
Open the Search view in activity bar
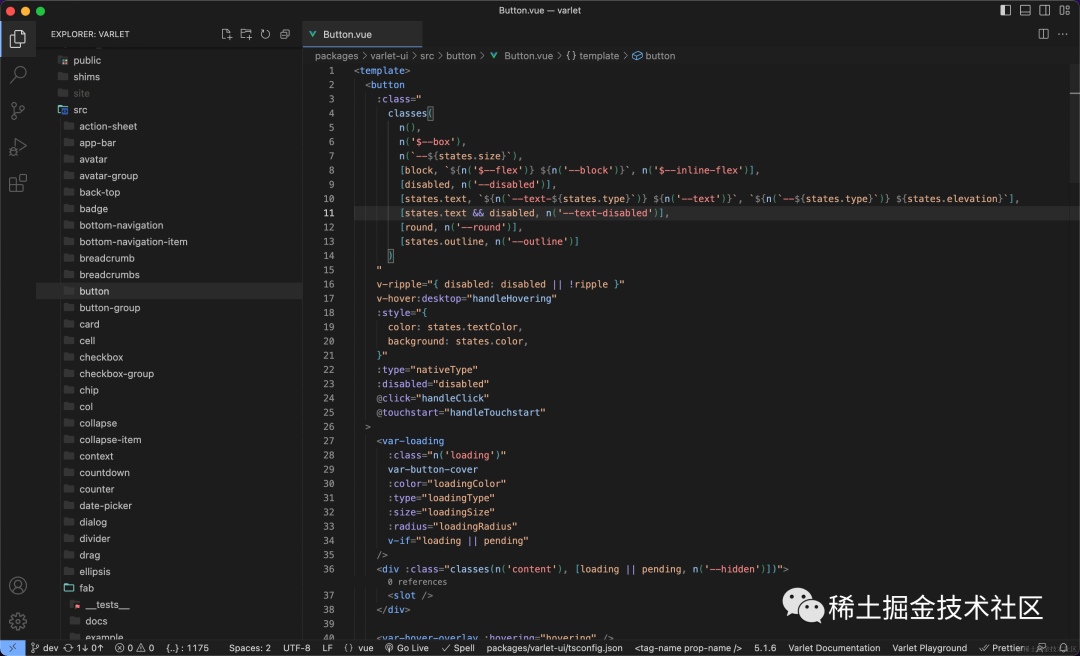[x=18, y=74]
